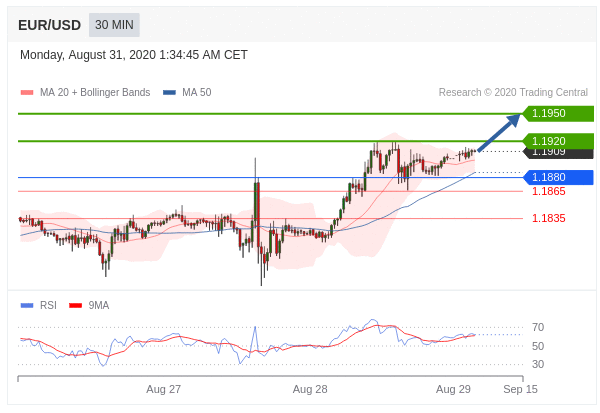Click the 30 MIN timeframe badge
600x413 pixels.
point(114,25)
